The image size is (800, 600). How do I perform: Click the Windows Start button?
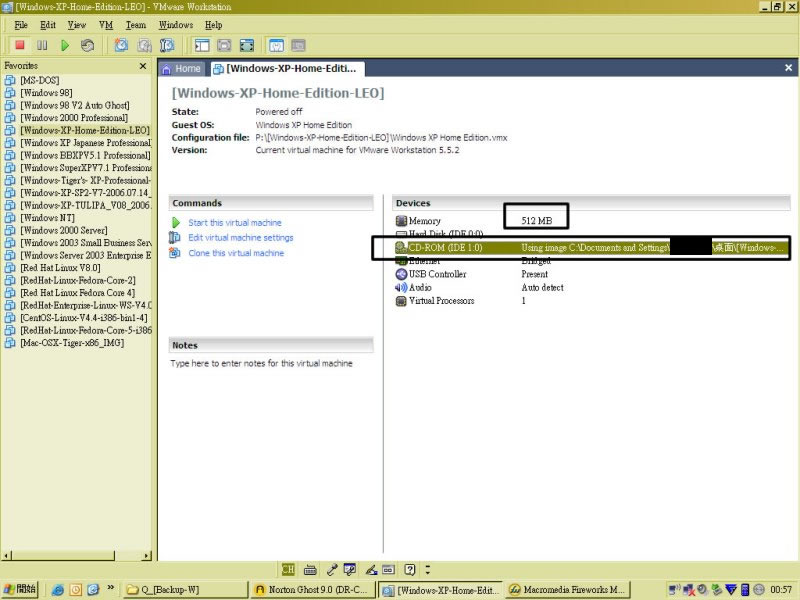[20, 589]
